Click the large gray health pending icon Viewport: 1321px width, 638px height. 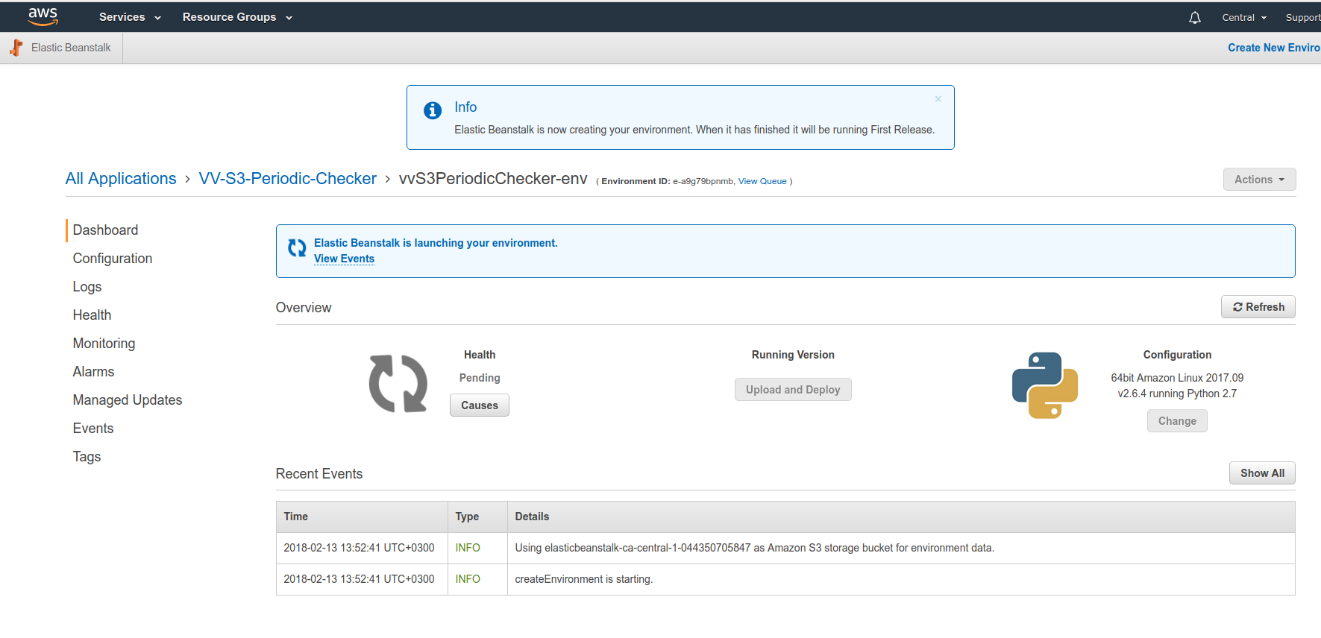(398, 383)
